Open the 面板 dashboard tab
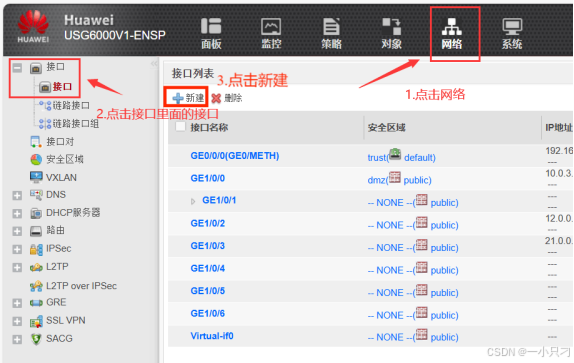 tap(211, 34)
